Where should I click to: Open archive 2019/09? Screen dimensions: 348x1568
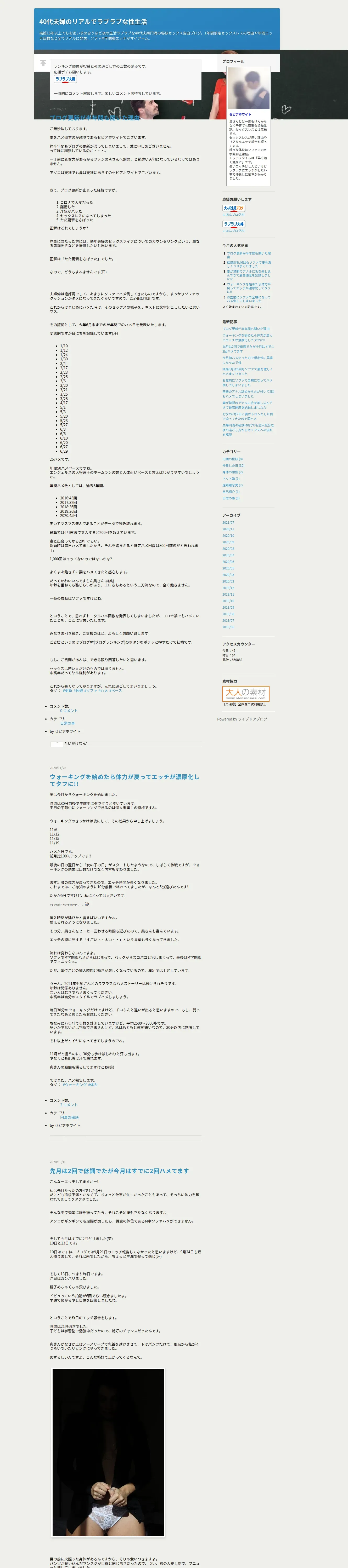[x=228, y=608]
